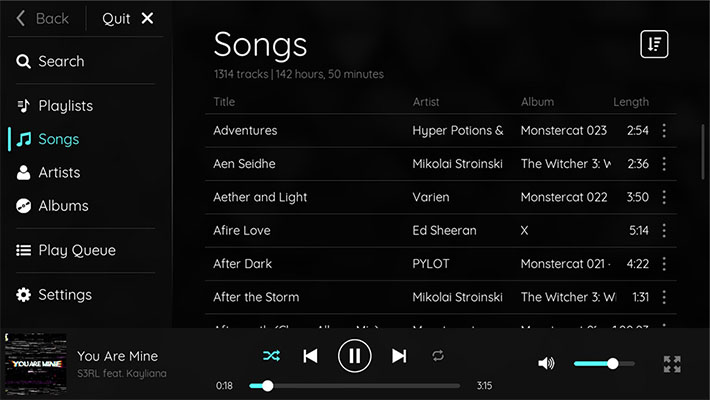The image size is (710, 400).
Task: Enter fullscreen with the expand icon
Action: click(672, 364)
